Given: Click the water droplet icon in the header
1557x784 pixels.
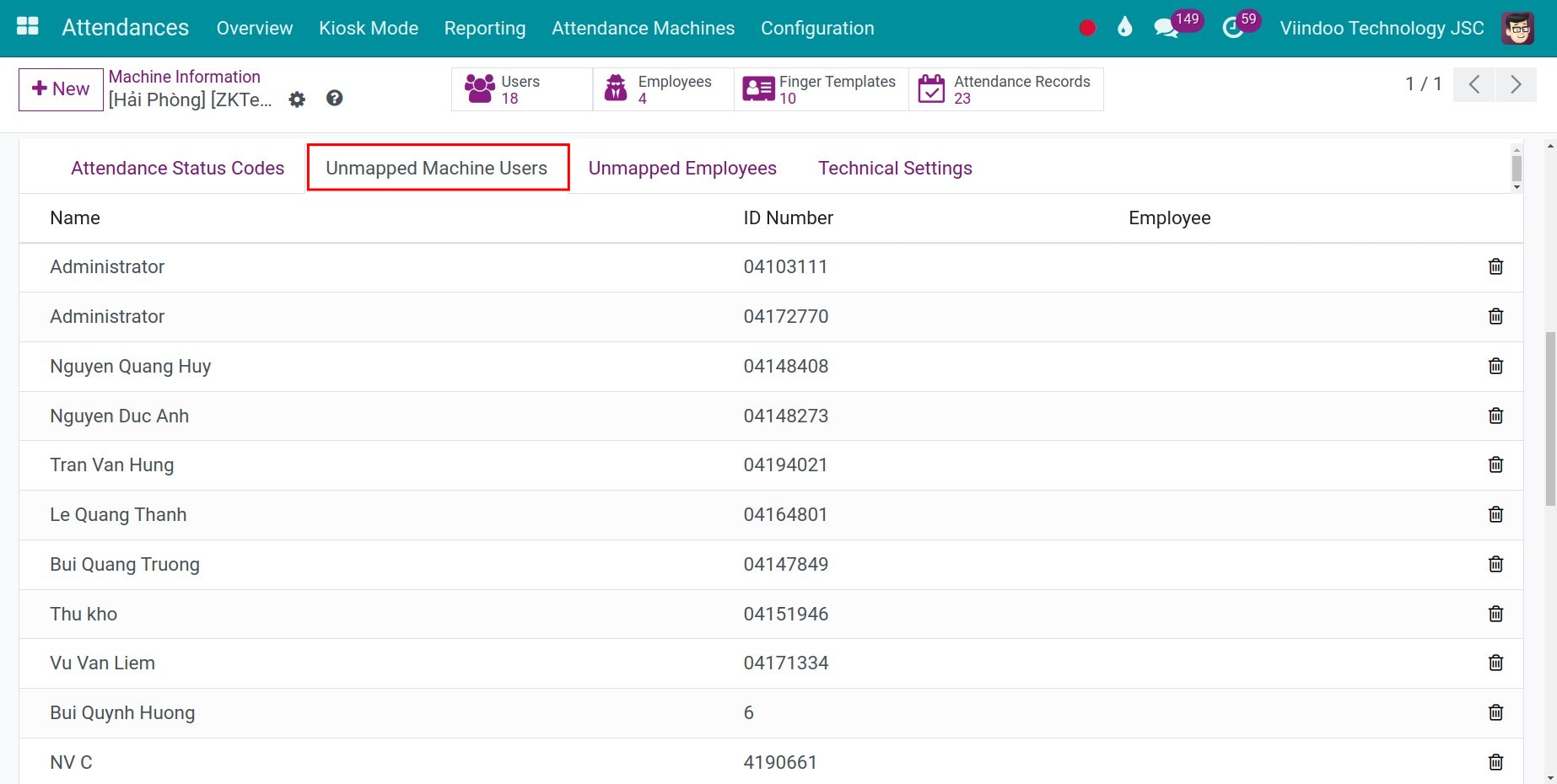Looking at the screenshot, I should click(x=1124, y=28).
